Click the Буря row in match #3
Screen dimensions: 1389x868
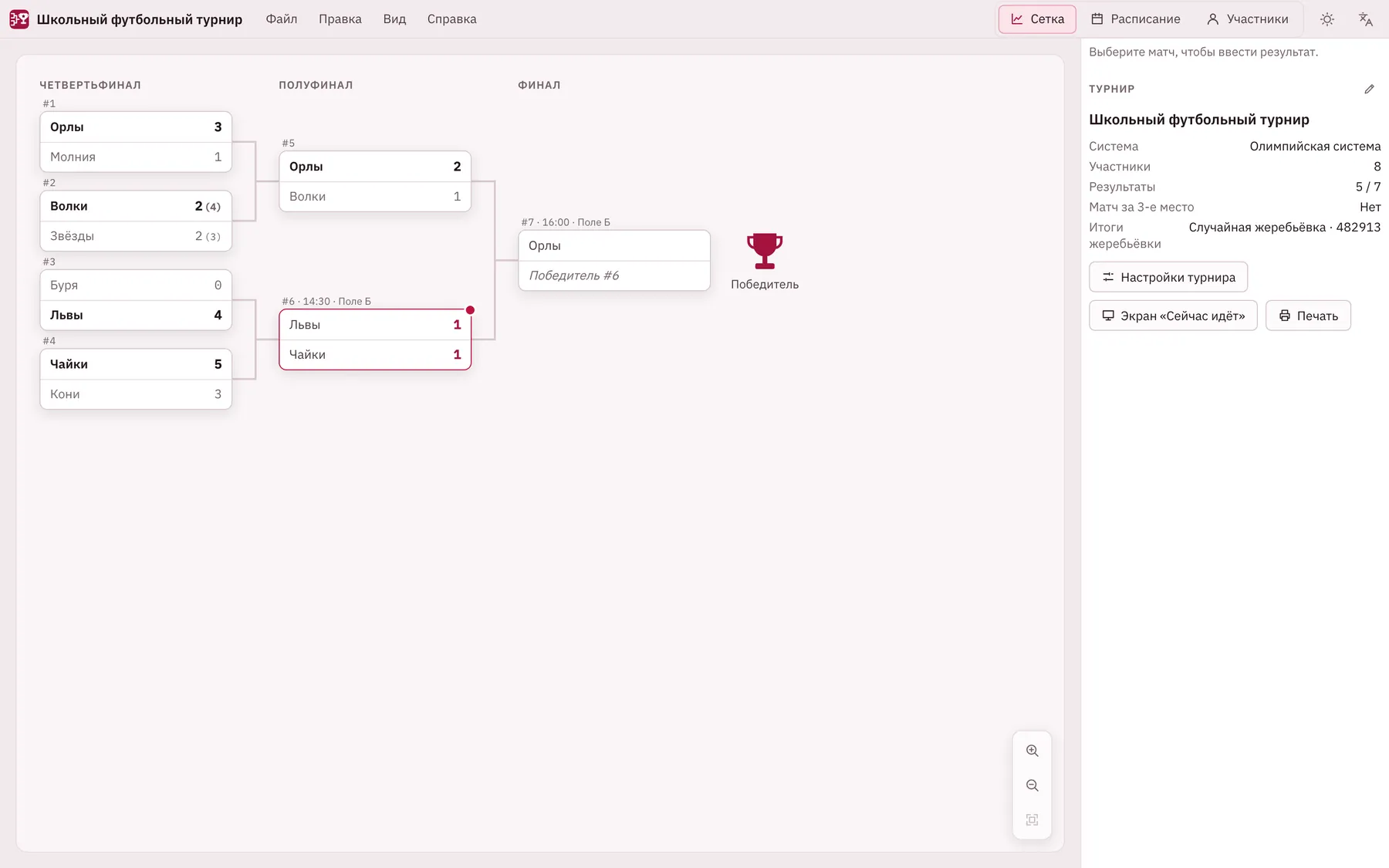[x=136, y=285]
